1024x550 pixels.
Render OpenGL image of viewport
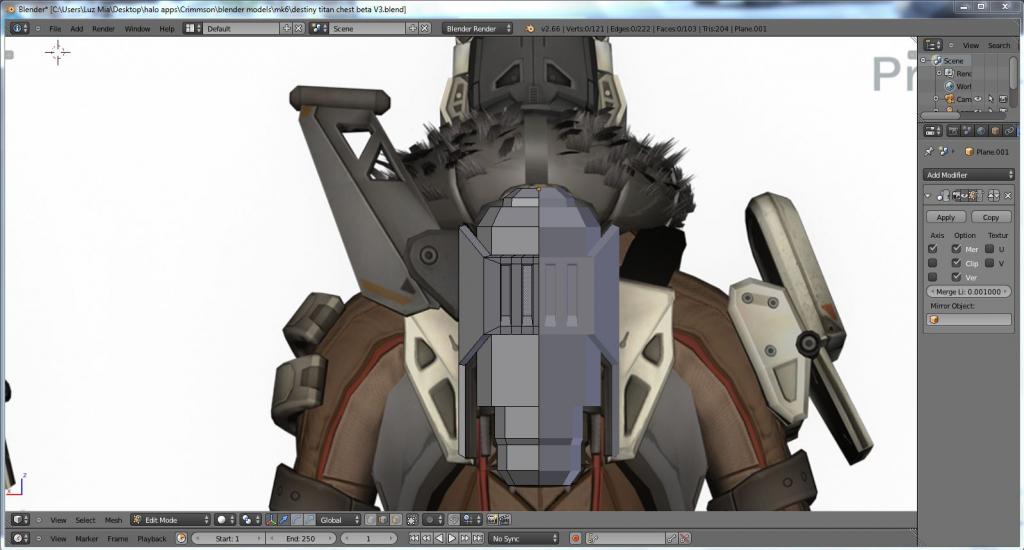490,520
